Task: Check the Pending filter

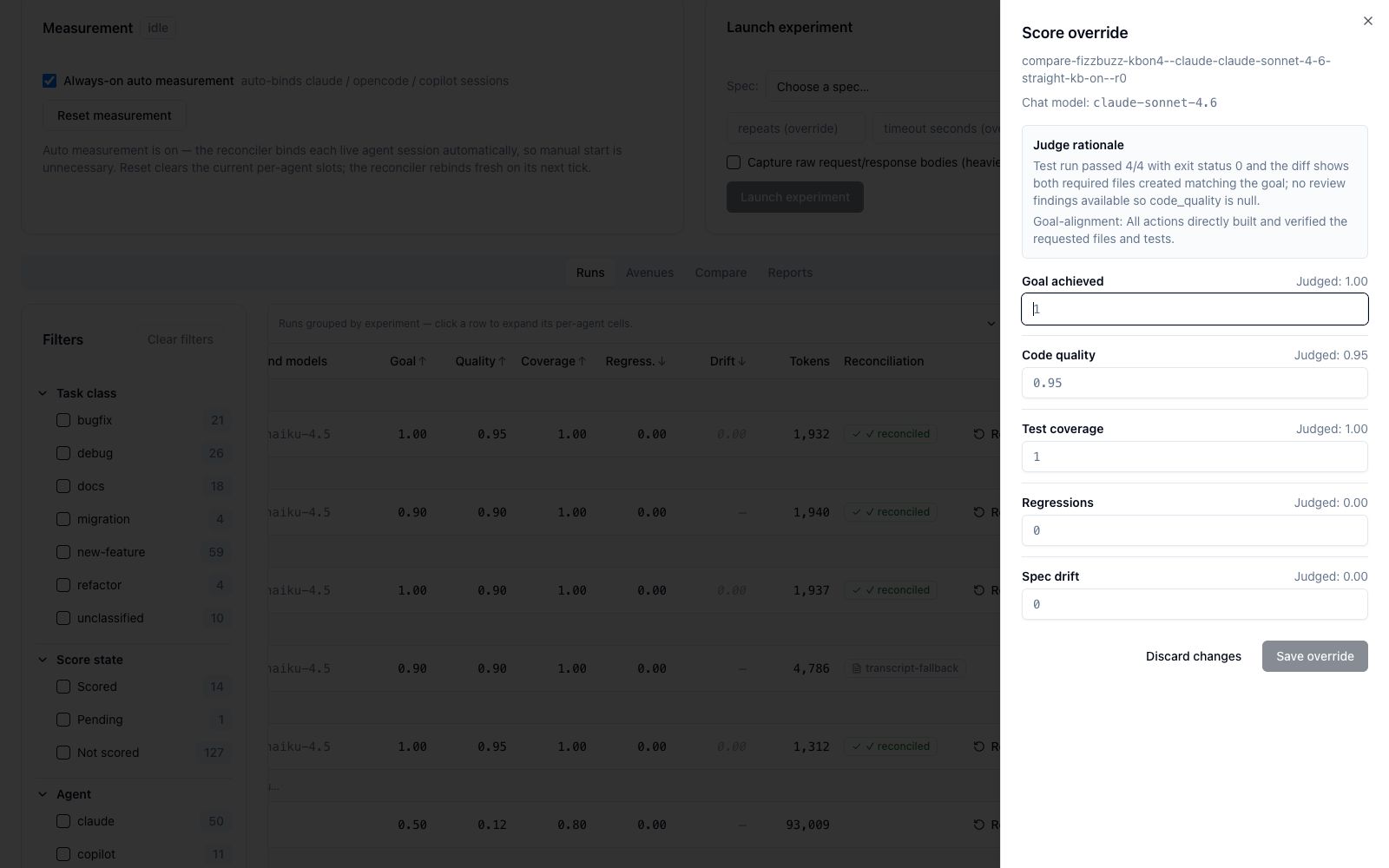Action: (x=63, y=720)
